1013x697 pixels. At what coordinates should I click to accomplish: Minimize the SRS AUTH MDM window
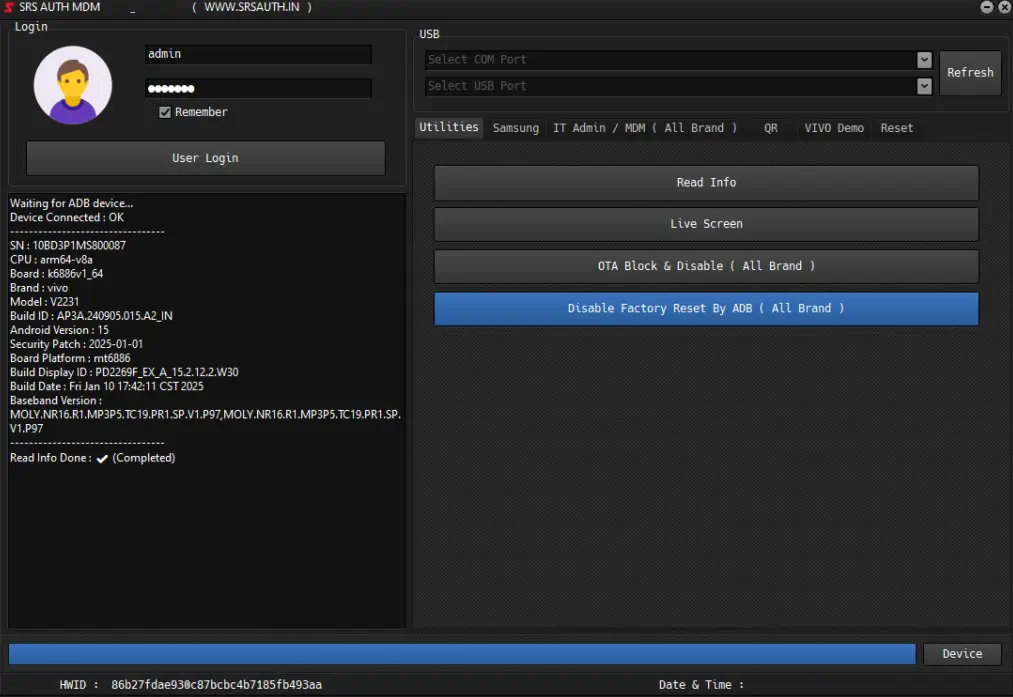pos(987,7)
